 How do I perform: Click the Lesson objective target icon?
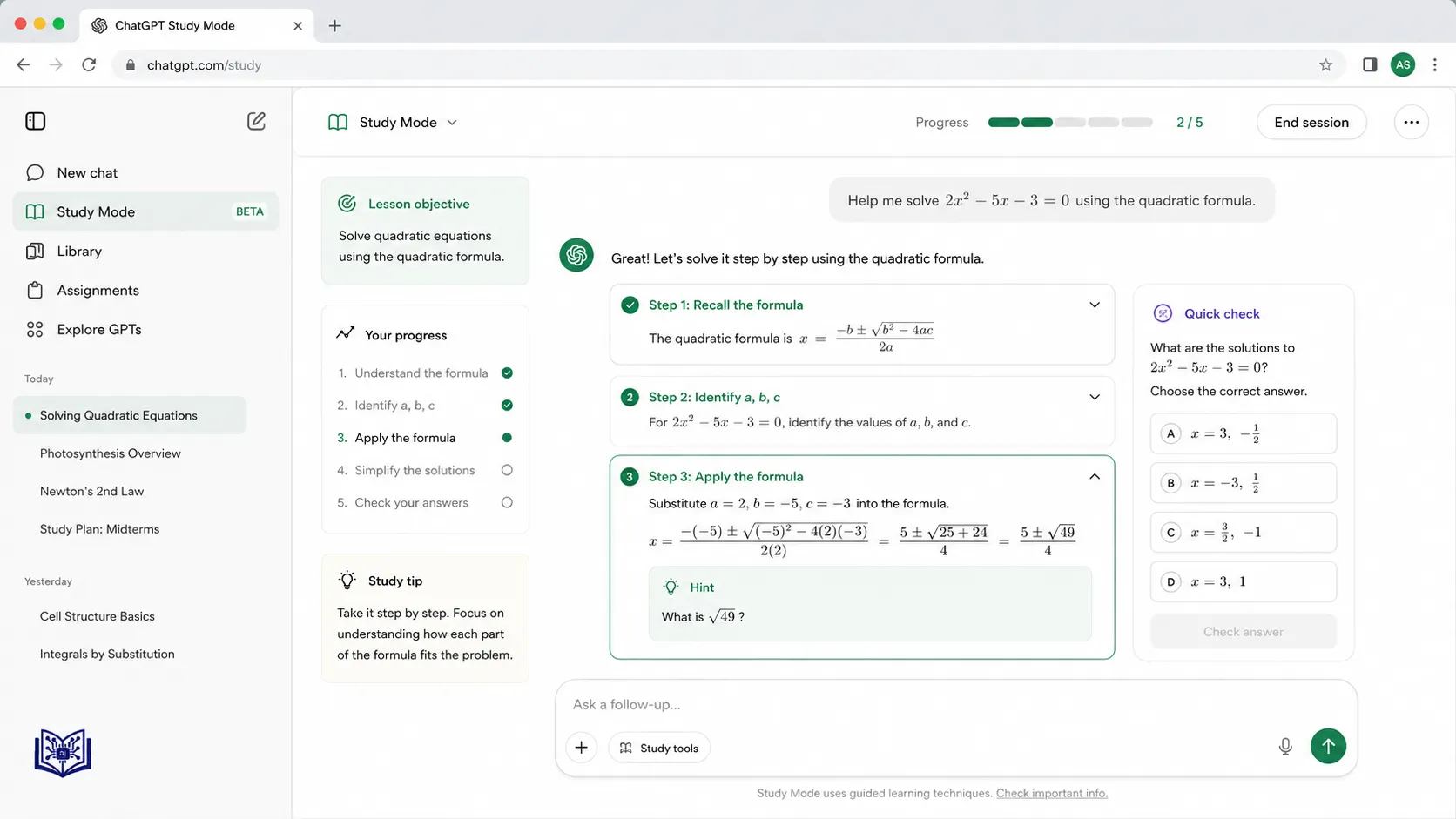pos(347,203)
